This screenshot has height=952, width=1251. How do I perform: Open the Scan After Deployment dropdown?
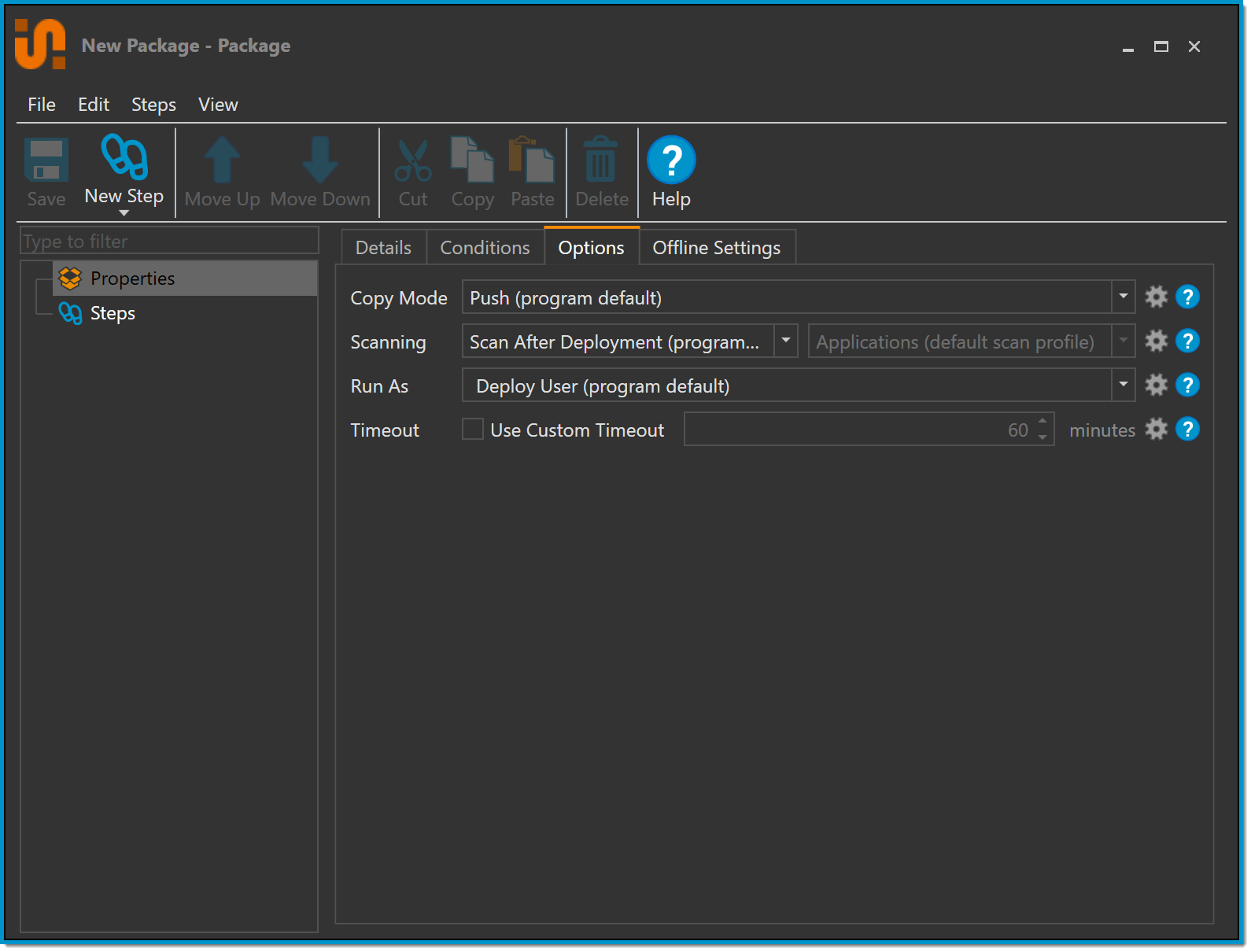point(785,341)
